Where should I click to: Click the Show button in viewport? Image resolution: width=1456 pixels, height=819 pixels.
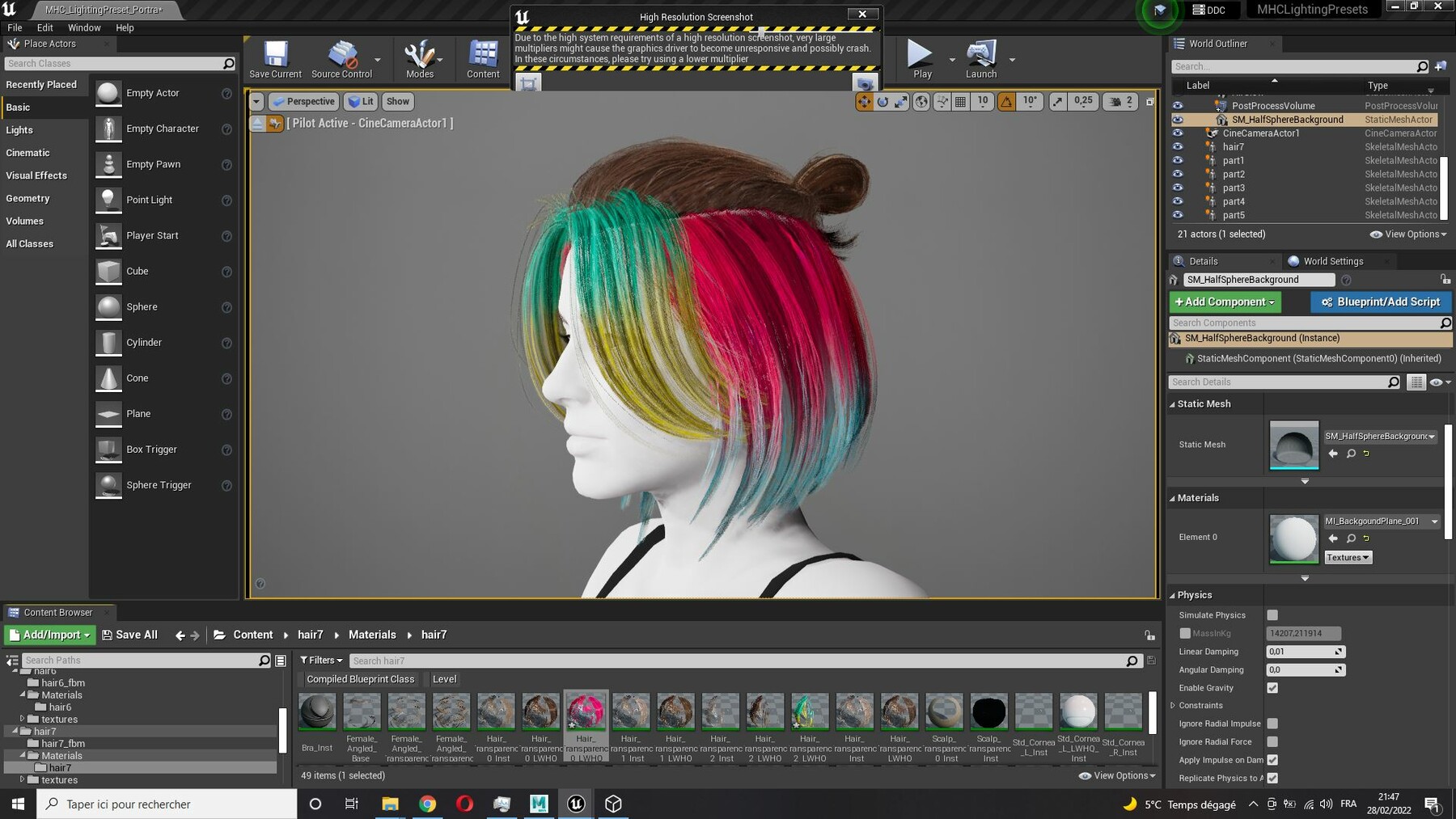pyautogui.click(x=397, y=101)
